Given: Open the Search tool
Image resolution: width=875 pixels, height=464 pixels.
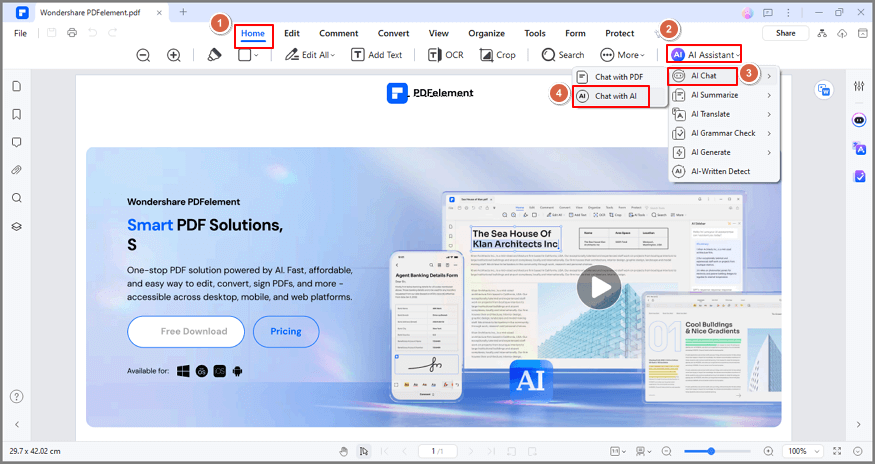Looking at the screenshot, I should pos(562,55).
